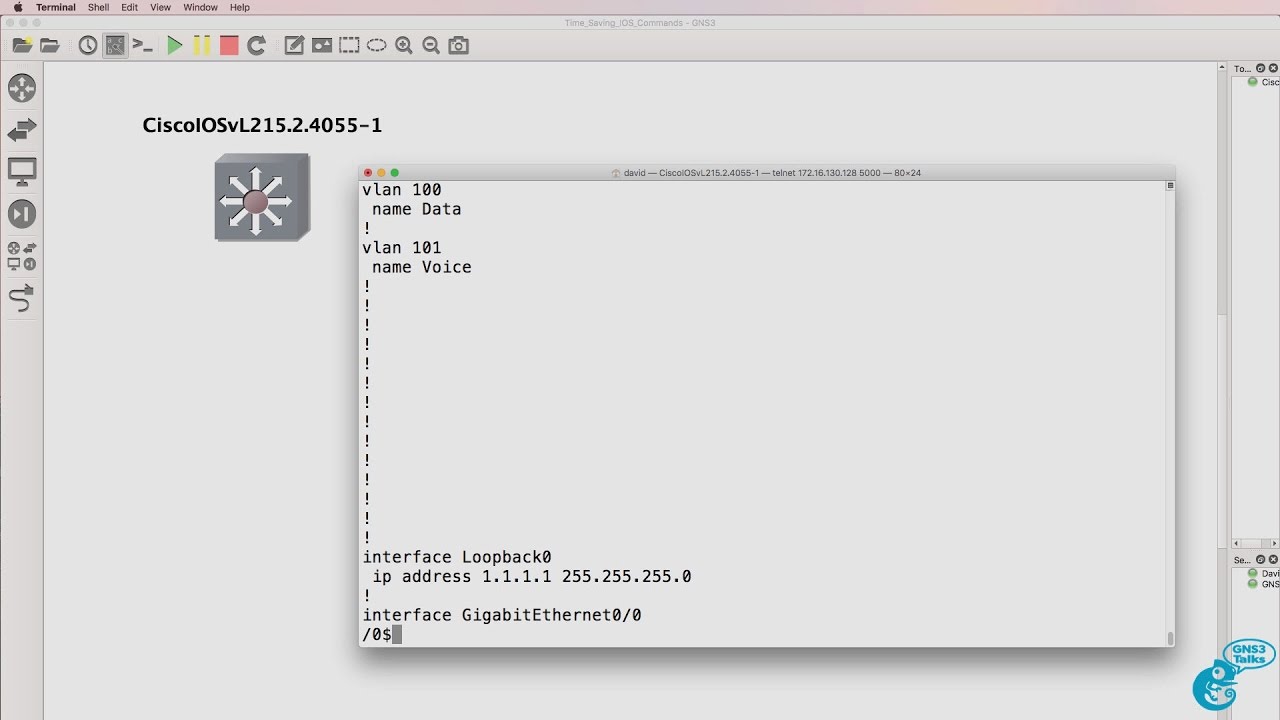The height and width of the screenshot is (720, 1280).
Task: Click 'vlan 101' line in terminal
Action: coord(402,248)
